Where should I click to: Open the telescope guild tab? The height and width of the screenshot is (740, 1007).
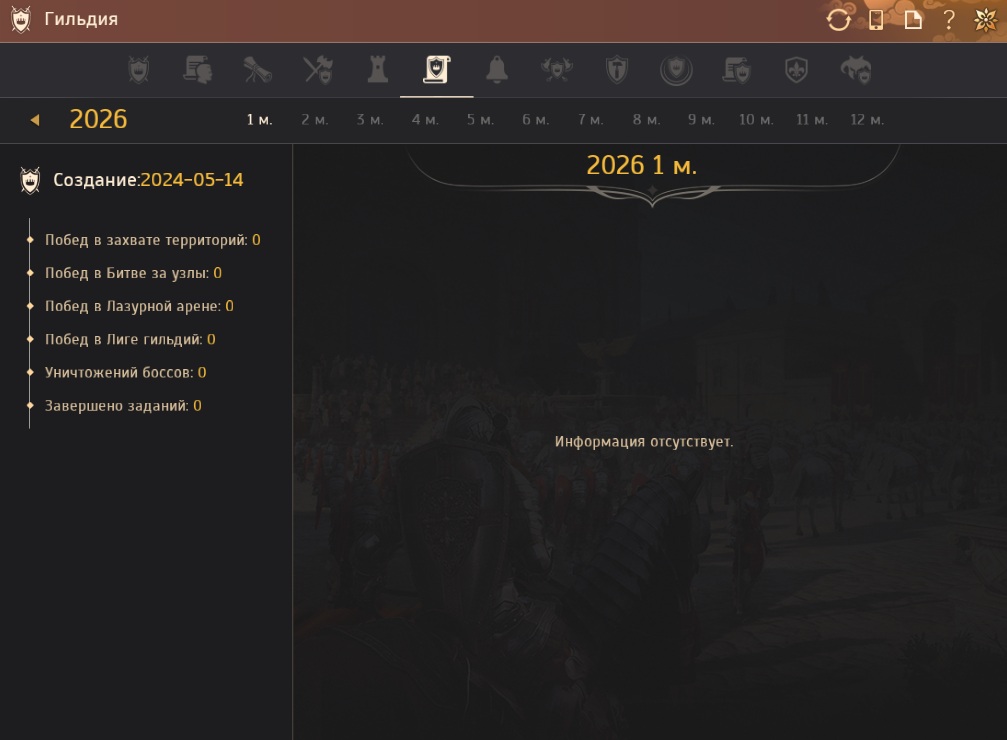click(x=258, y=70)
